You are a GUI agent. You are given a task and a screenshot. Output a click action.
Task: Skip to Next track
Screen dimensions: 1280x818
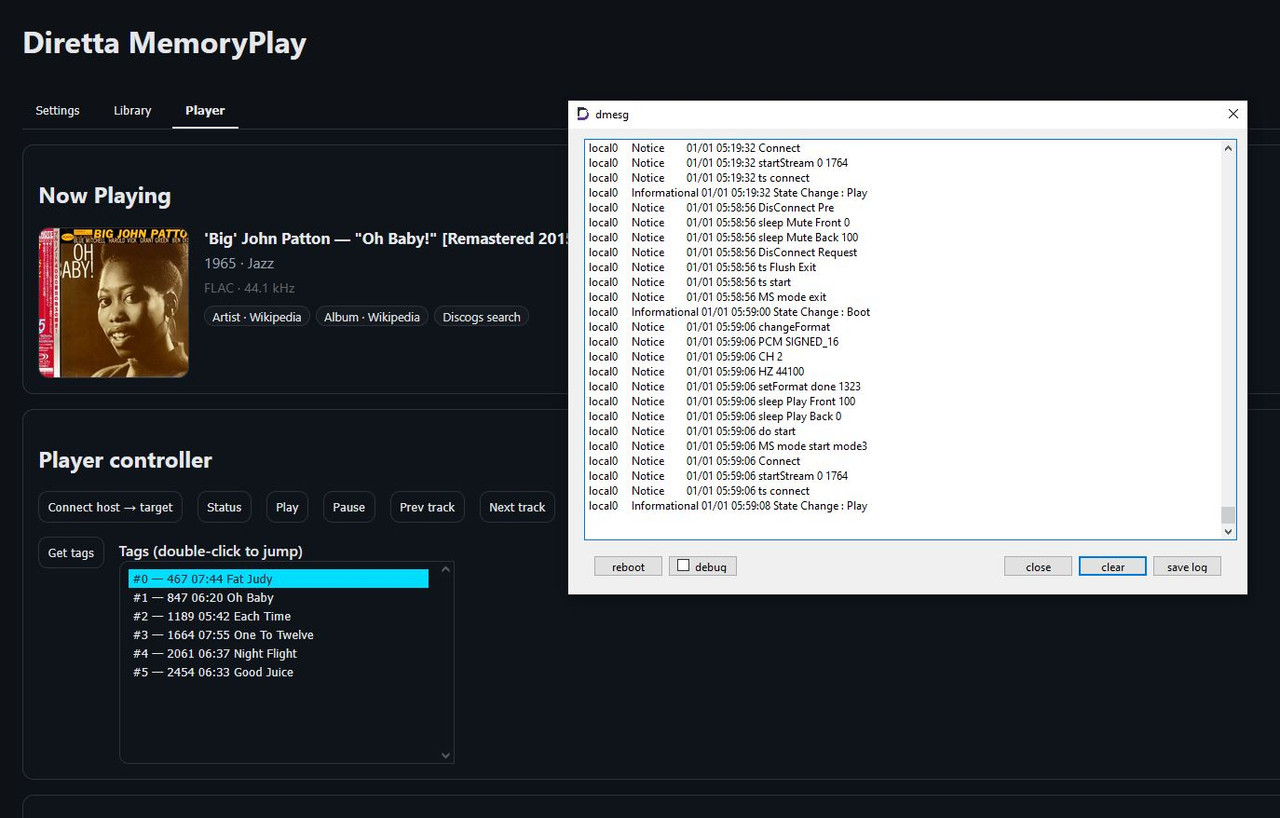click(517, 507)
